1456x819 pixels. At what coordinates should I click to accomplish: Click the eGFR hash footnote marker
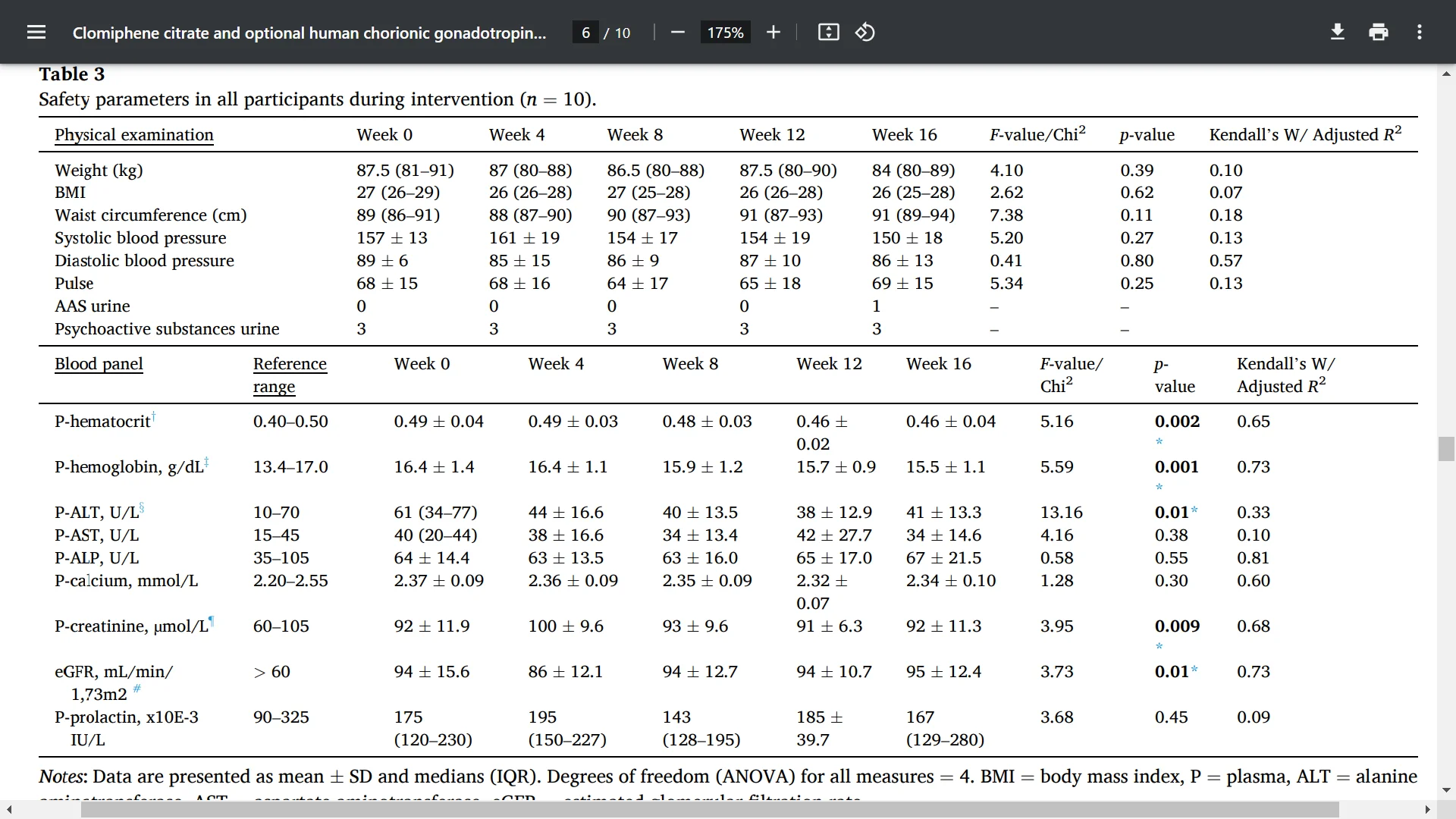[136, 689]
